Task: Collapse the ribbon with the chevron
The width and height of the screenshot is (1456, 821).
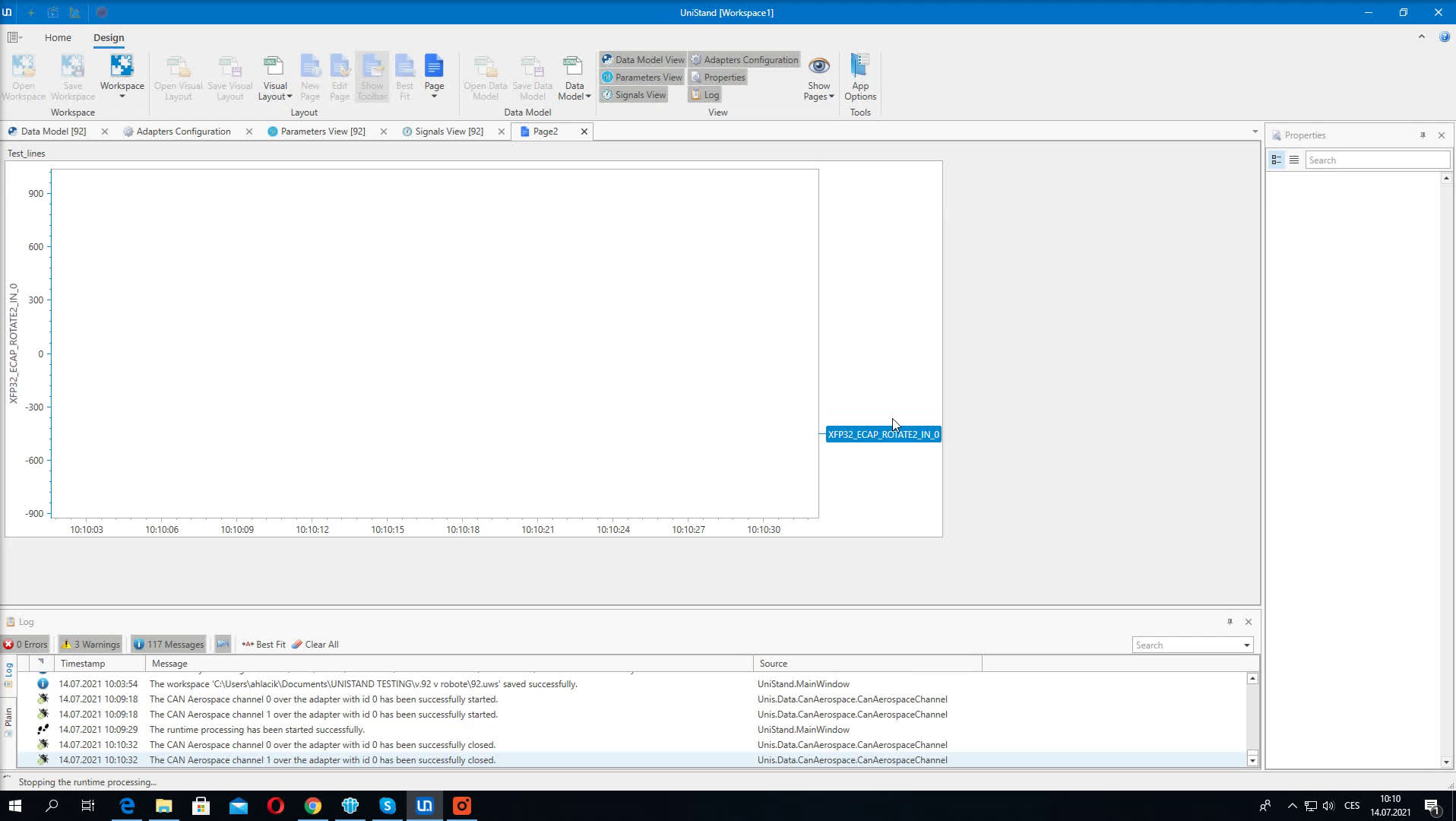Action: [x=1421, y=36]
